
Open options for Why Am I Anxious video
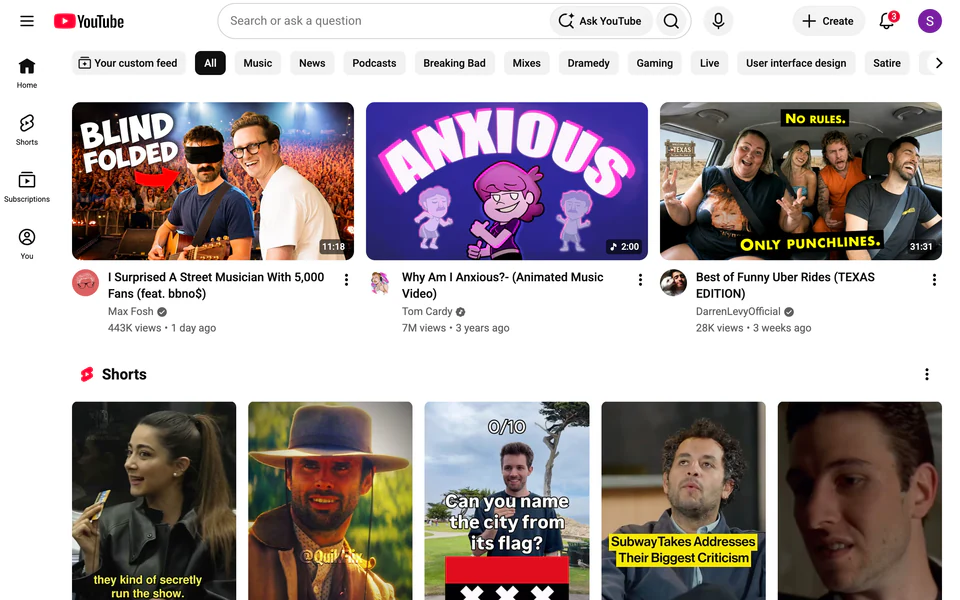(640, 280)
